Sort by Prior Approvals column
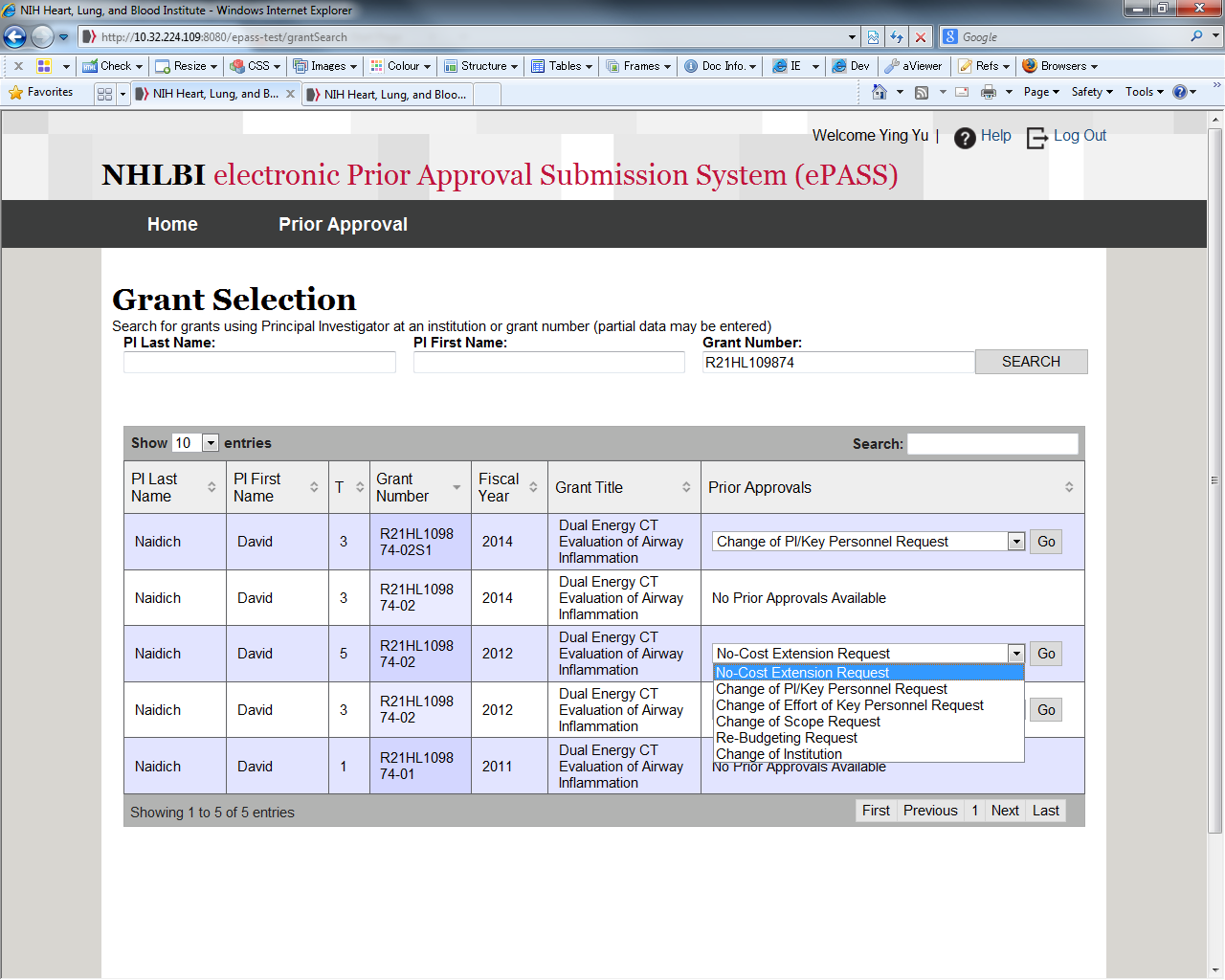Viewport: 1225px width, 980px height. [892, 487]
